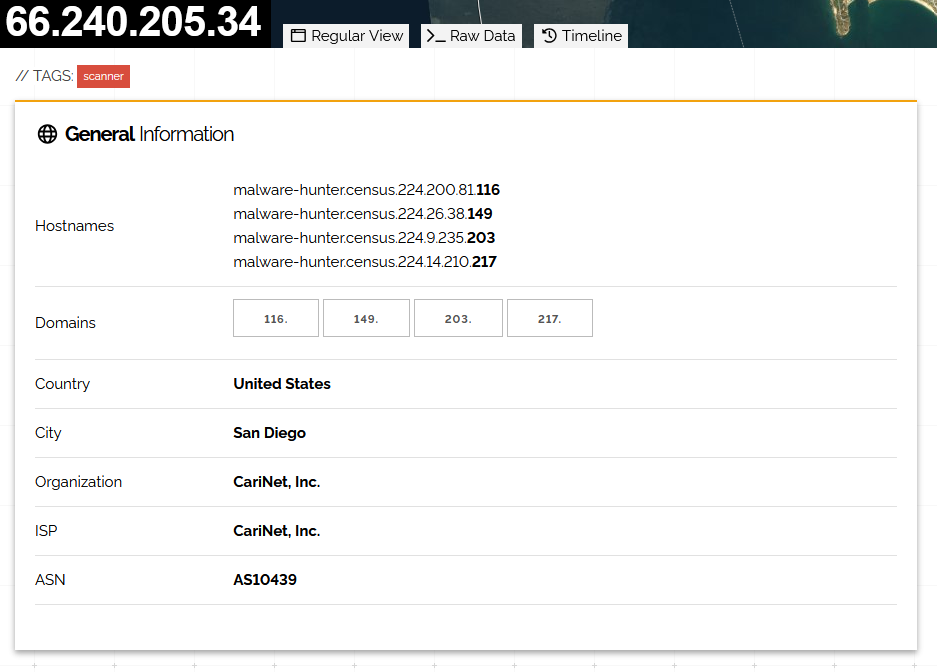
Task: Click the Organization row label
Action: coord(78,481)
